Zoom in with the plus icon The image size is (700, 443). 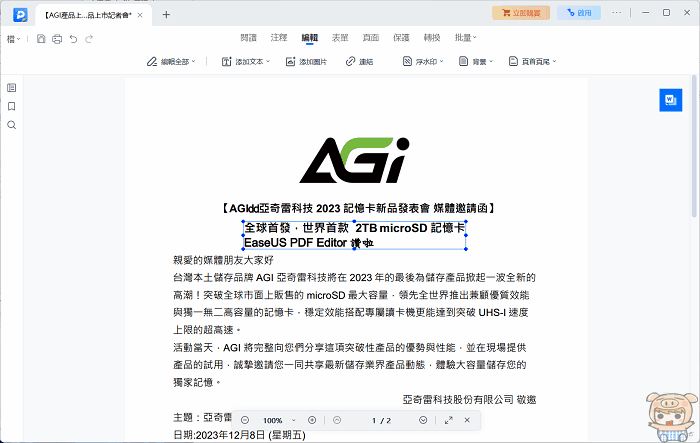(312, 420)
